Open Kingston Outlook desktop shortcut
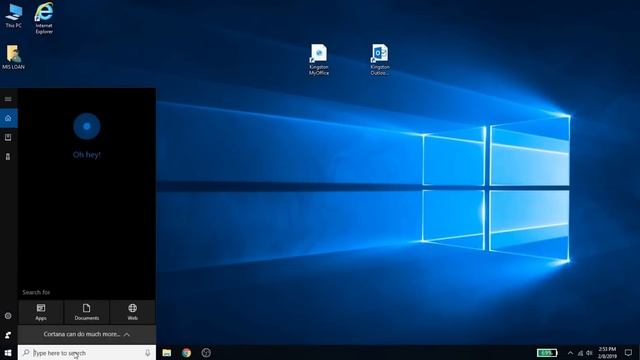640x360 pixels. tap(380, 59)
